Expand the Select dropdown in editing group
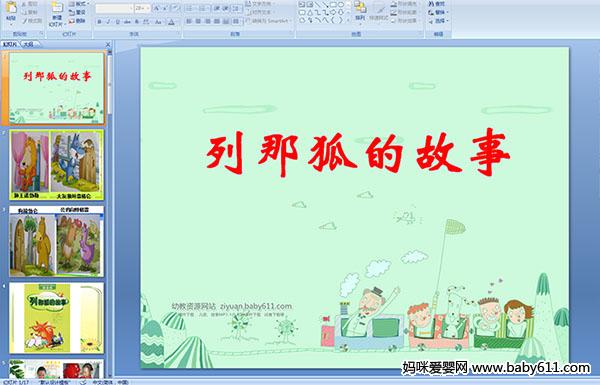Image resolution: width=600 pixels, height=385 pixels. pyautogui.click(x=439, y=21)
